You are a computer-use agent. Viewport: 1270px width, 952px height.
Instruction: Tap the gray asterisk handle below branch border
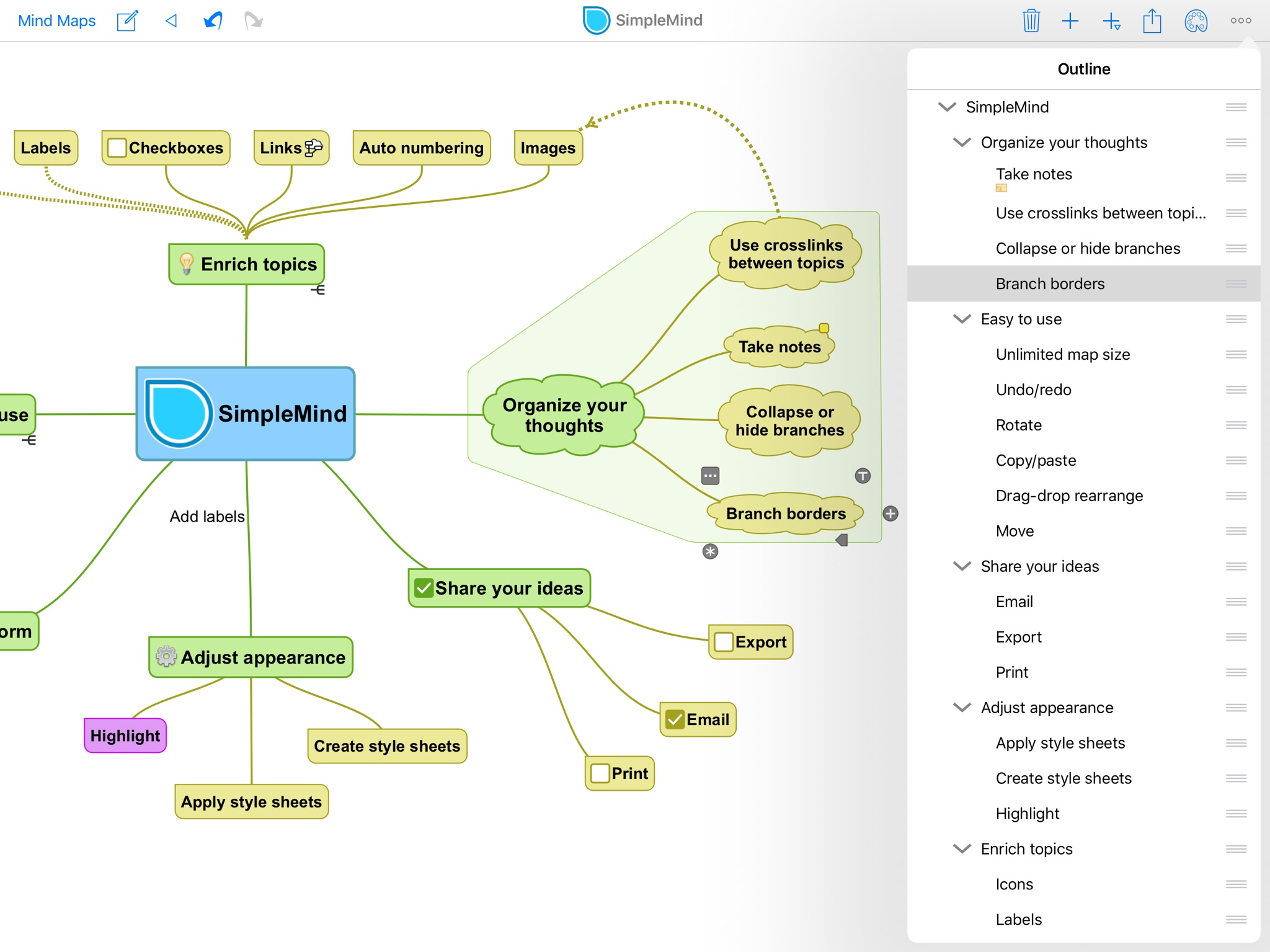tap(710, 551)
